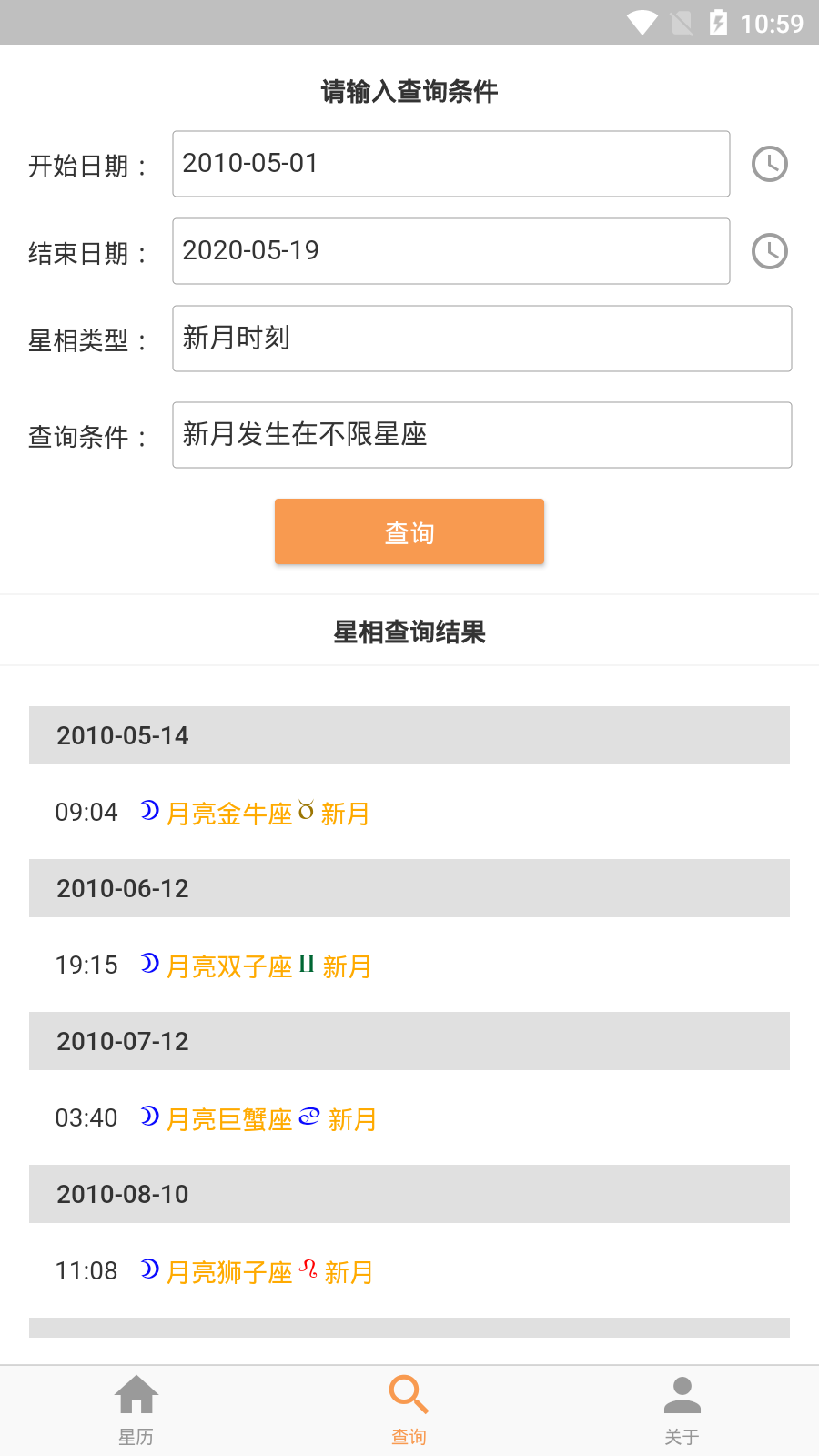Tap the person icon for 关于
This screenshot has height=1456, width=819.
point(682,1394)
